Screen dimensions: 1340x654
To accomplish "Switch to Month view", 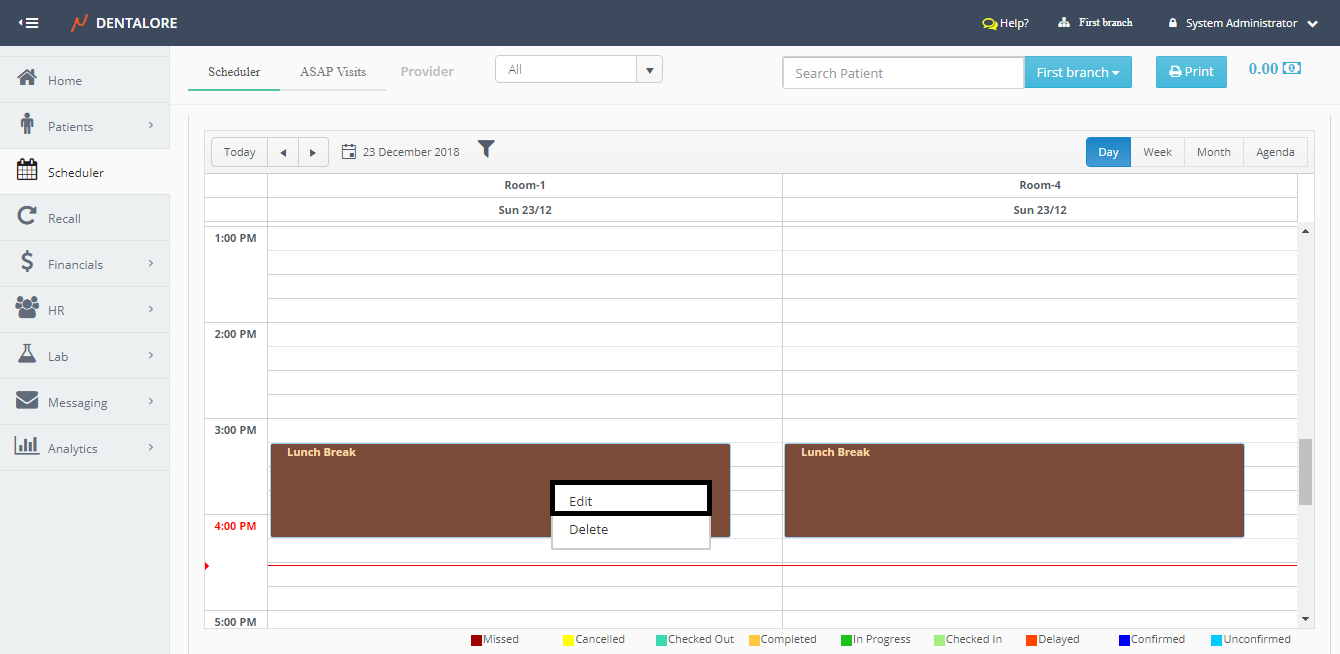I will [x=1213, y=152].
